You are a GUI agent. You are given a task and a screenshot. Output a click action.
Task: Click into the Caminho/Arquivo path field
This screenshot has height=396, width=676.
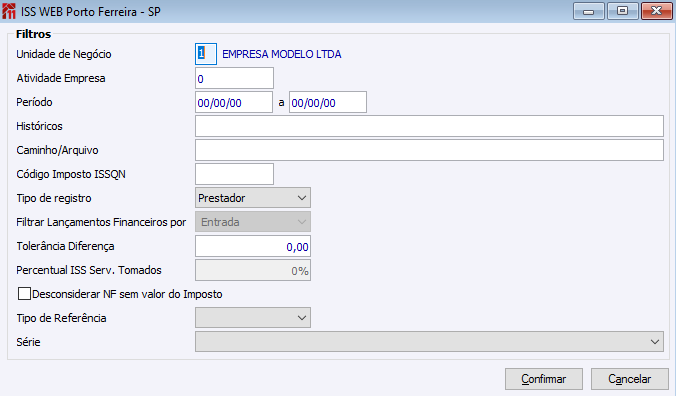[x=429, y=150]
